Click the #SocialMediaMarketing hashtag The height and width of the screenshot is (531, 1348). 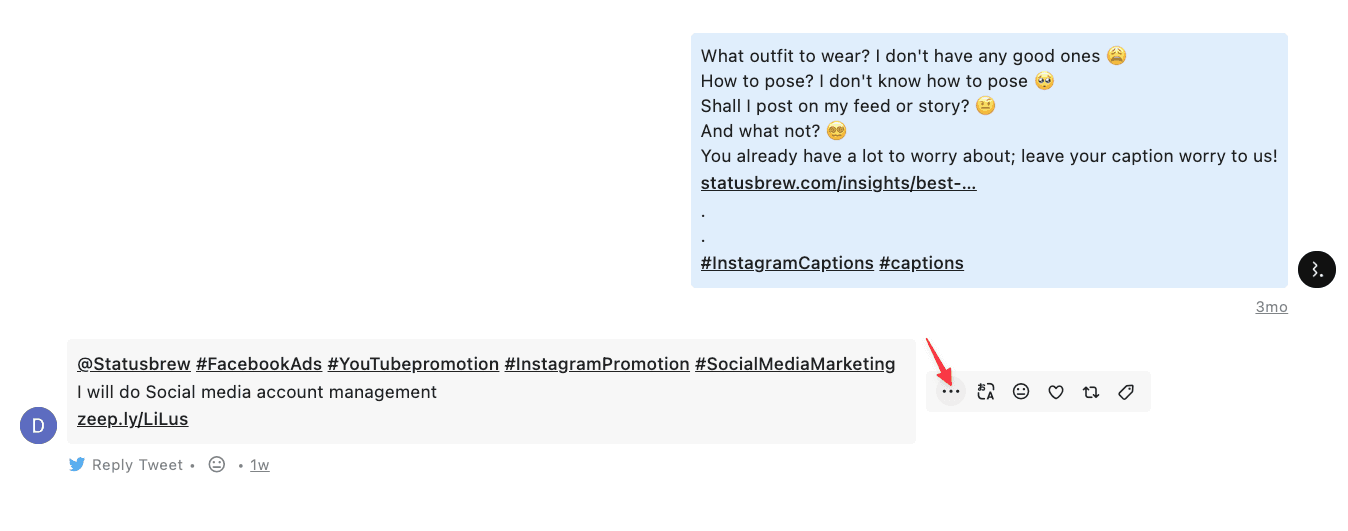795,364
